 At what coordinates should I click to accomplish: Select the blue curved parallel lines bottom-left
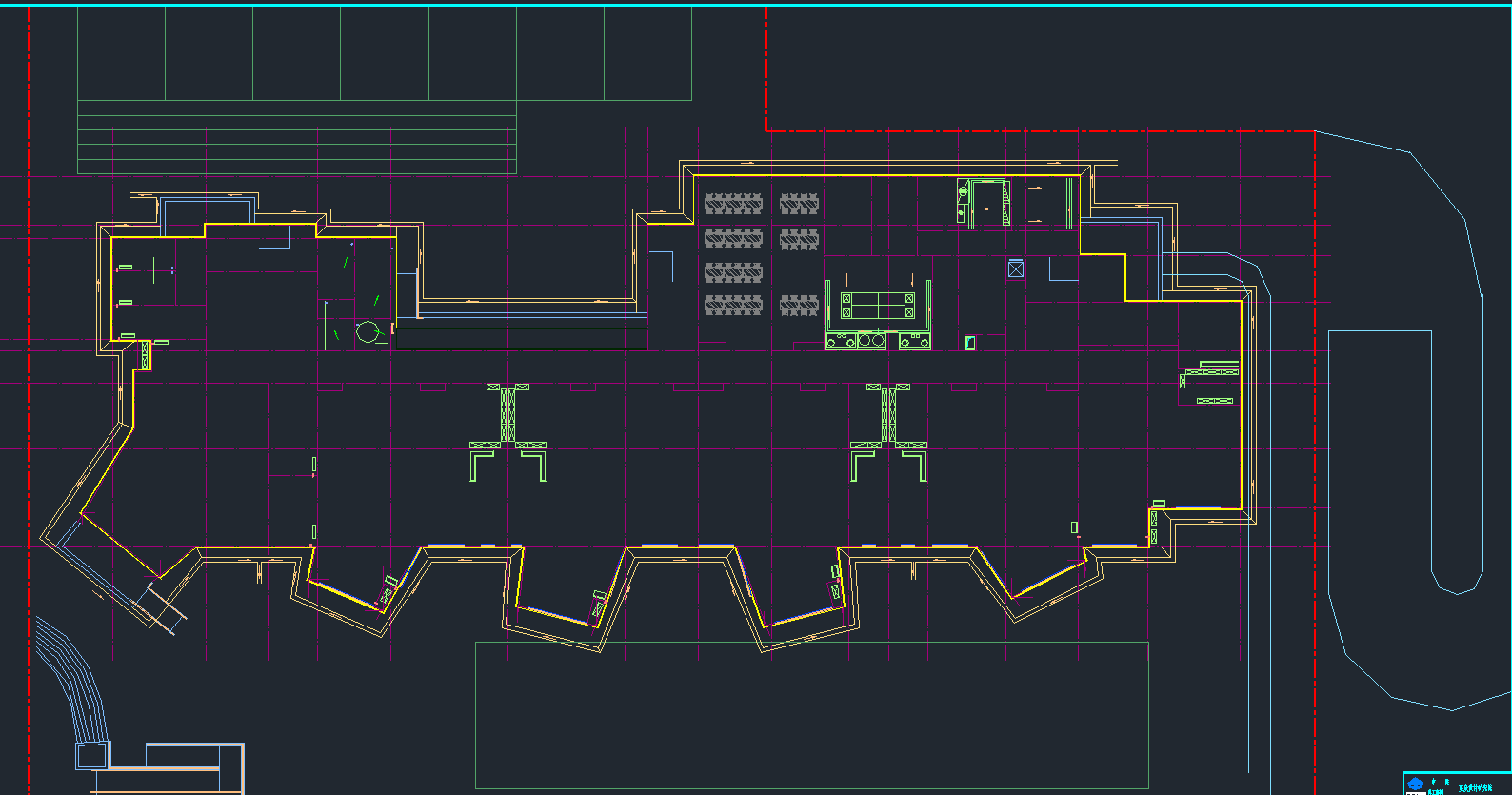coord(71,676)
